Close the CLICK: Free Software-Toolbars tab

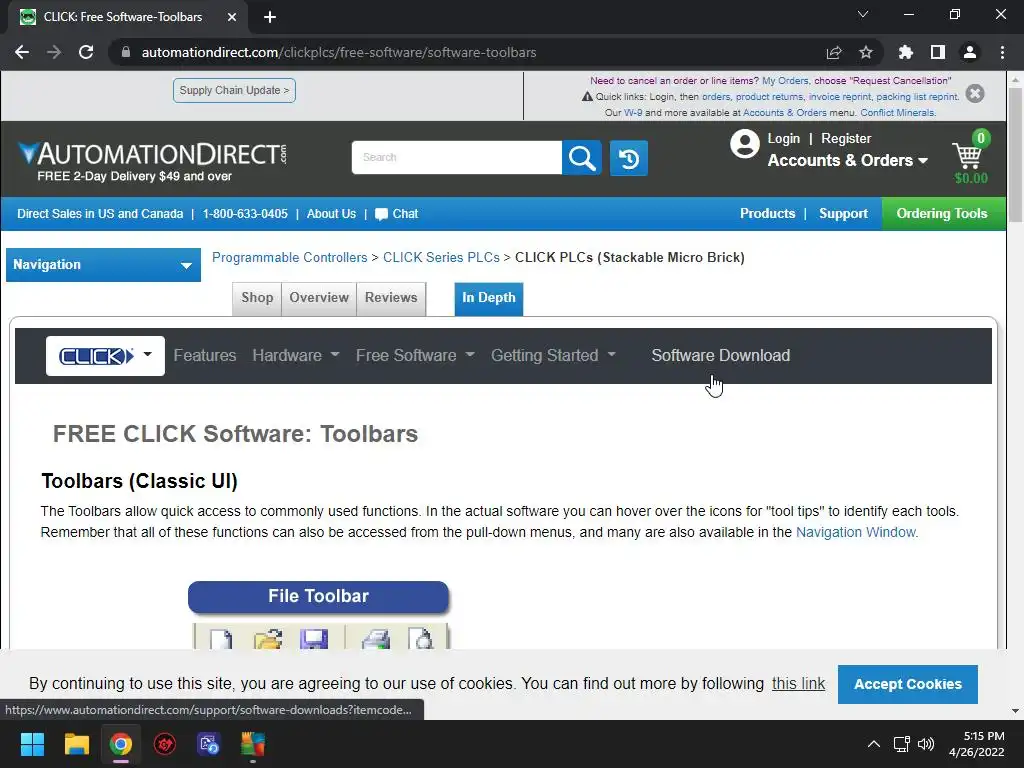(232, 17)
